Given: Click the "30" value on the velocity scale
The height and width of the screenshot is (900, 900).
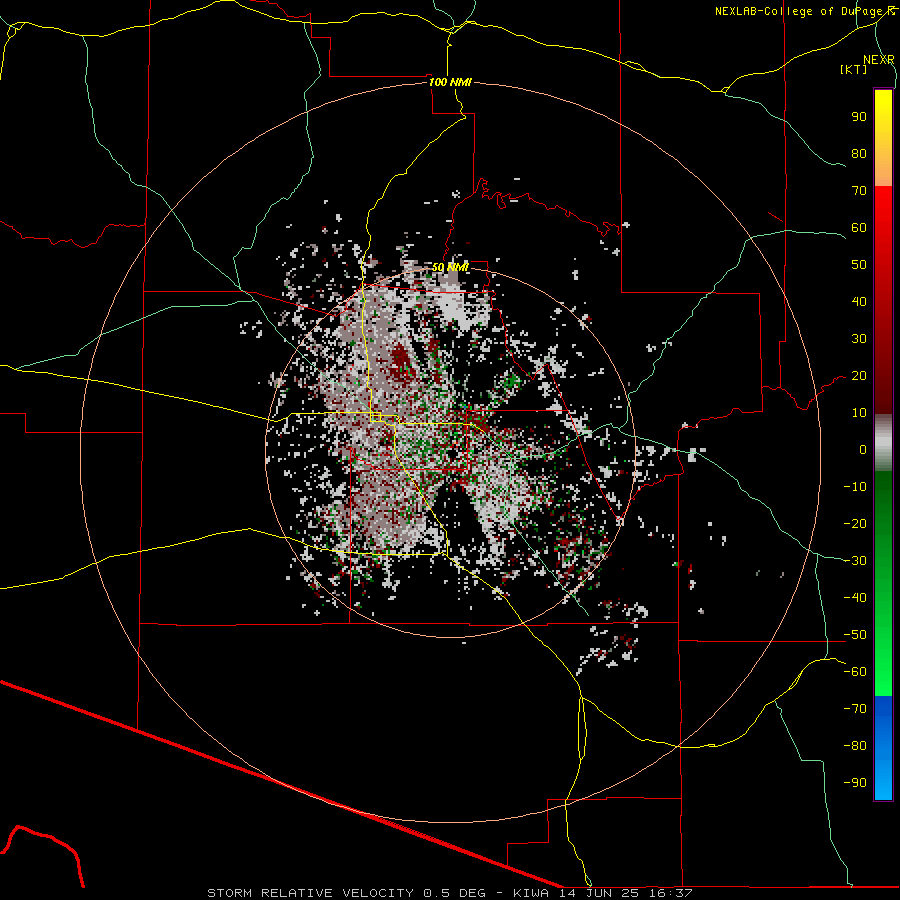Looking at the screenshot, I should (859, 339).
